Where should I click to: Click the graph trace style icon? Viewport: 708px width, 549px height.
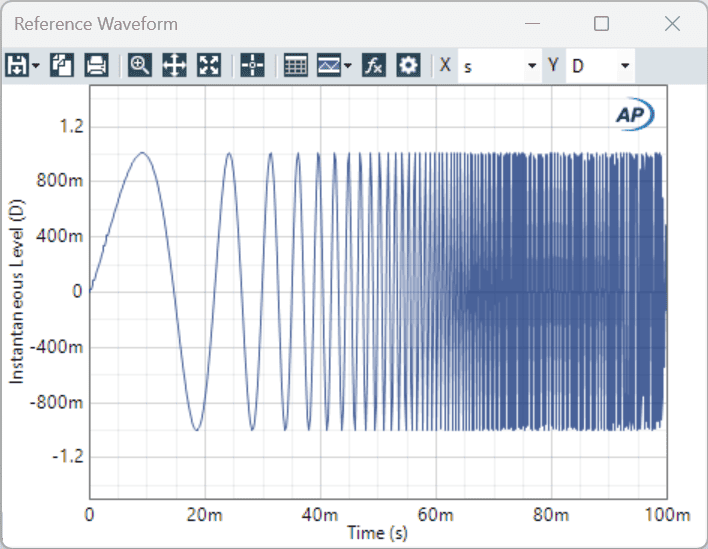[329, 66]
